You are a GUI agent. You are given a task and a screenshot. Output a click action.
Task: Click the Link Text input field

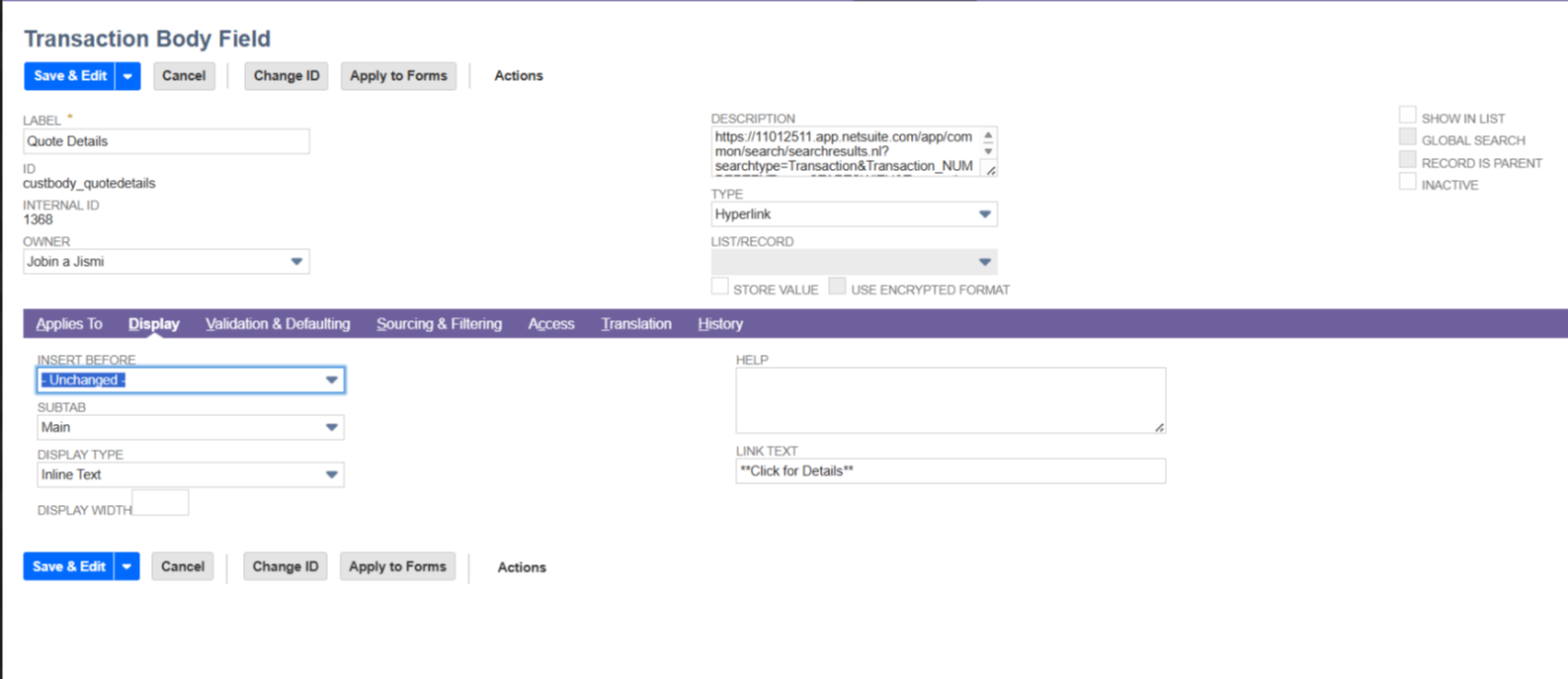click(x=949, y=471)
